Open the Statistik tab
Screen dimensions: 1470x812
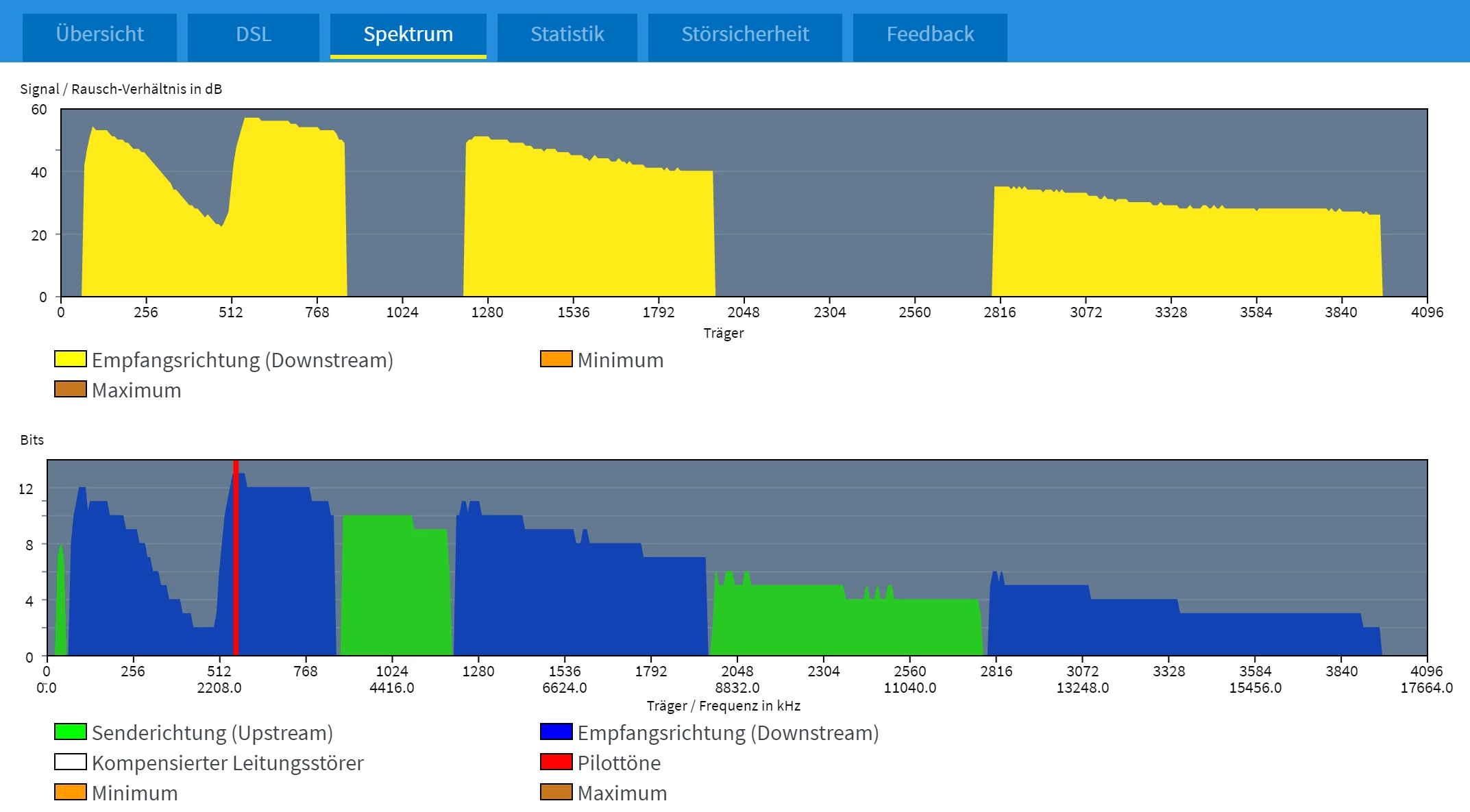click(567, 34)
